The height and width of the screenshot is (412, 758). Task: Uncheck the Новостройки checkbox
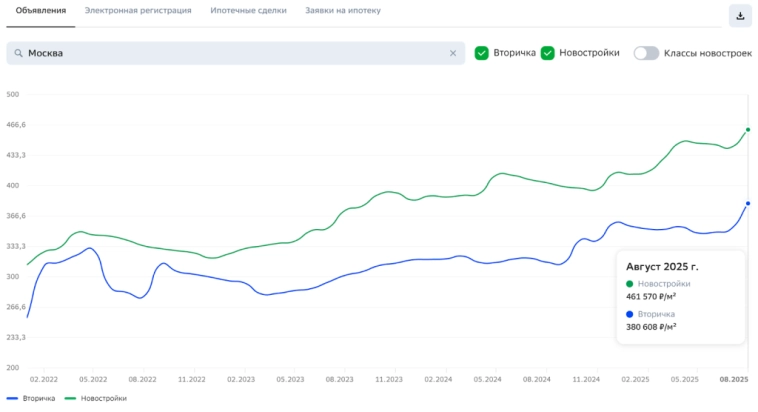(548, 53)
